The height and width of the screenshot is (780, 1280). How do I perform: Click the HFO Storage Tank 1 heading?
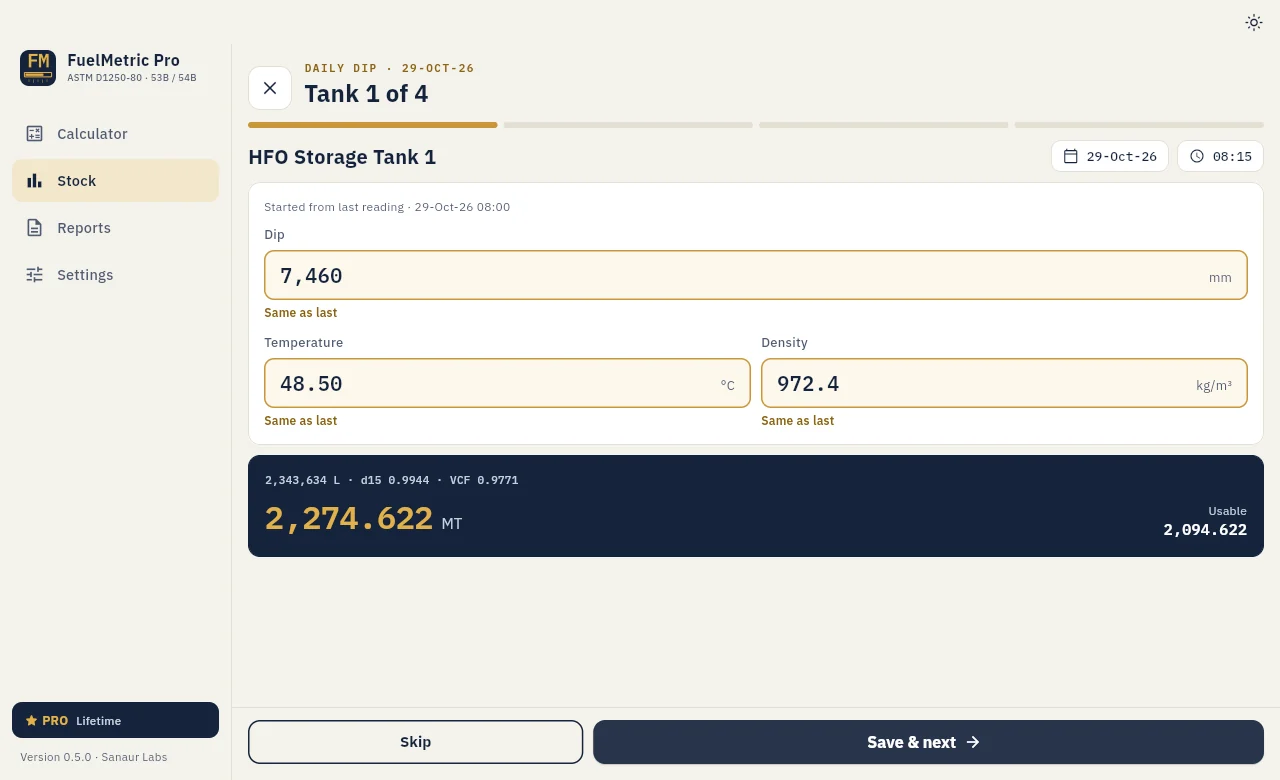click(342, 157)
